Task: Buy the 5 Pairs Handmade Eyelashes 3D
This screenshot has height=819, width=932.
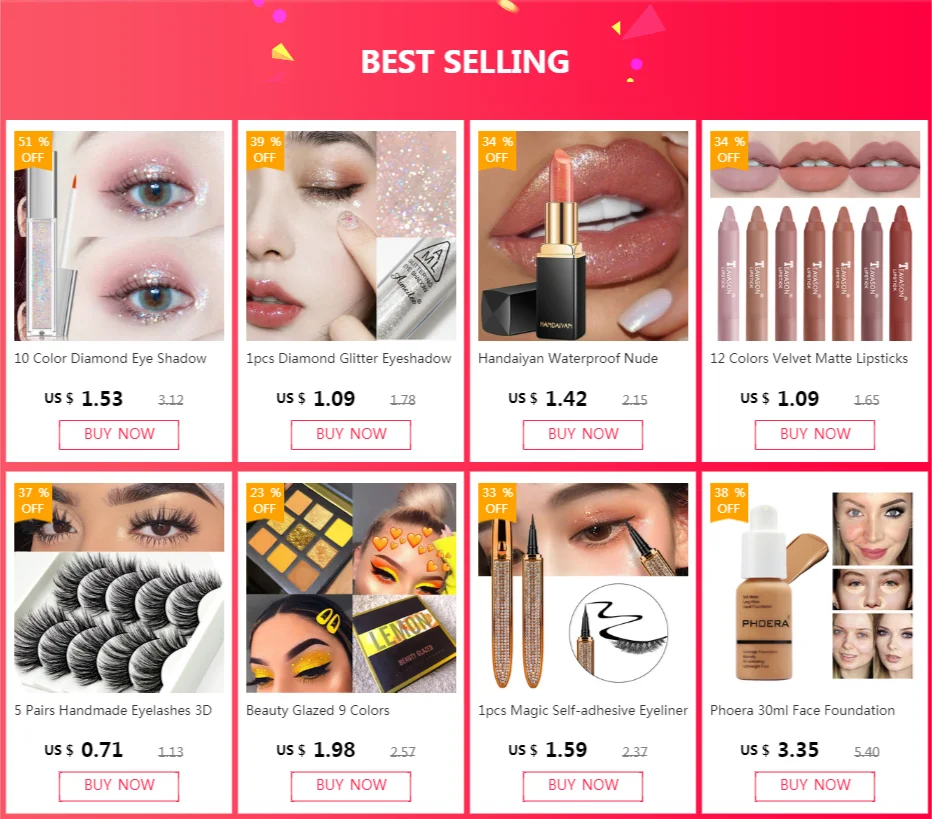Action: (119, 786)
